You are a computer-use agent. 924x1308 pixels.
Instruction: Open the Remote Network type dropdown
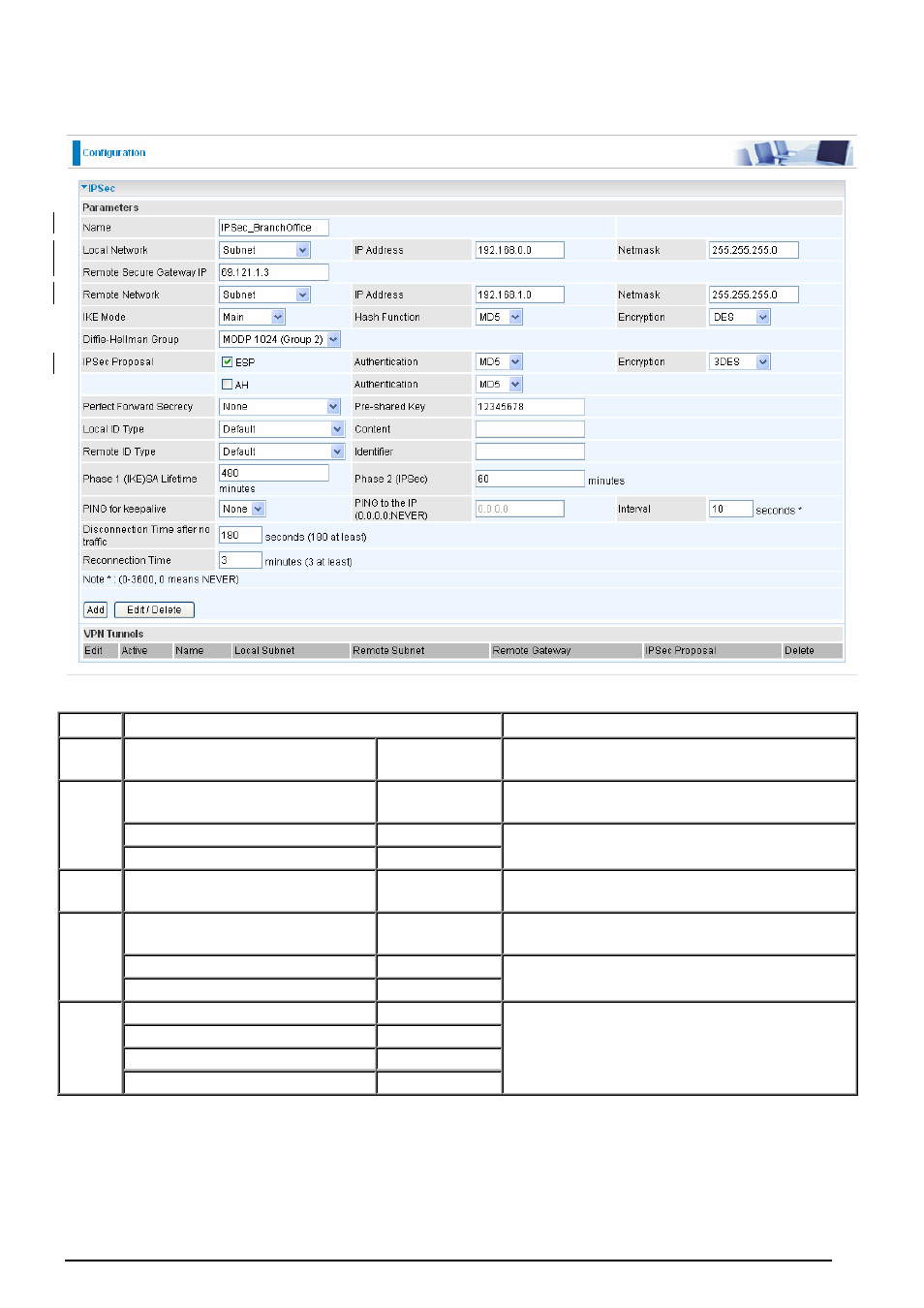click(264, 295)
